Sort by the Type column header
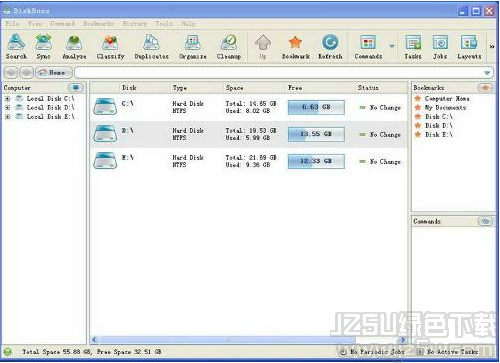This screenshot has width=500, height=363. click(180, 88)
